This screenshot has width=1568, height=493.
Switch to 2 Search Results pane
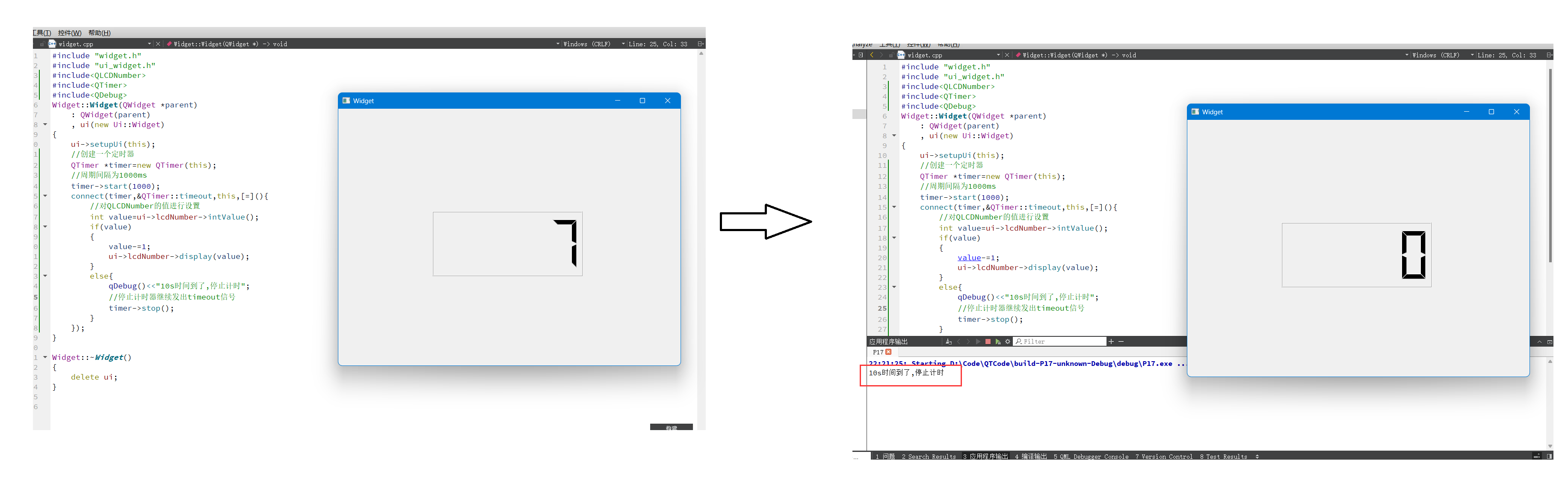pyautogui.click(x=929, y=457)
